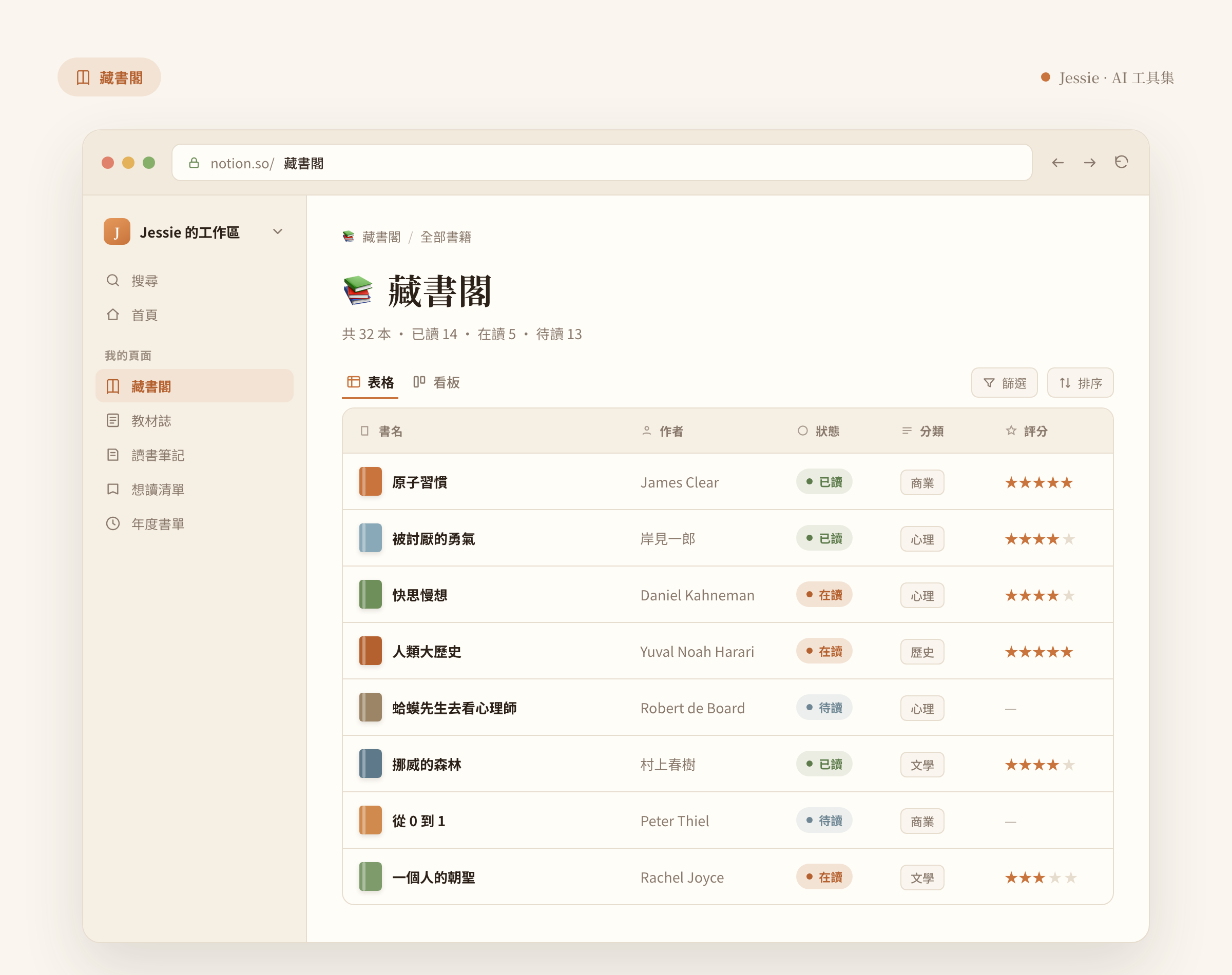Click 商業 category tag of 原子習慣

click(922, 483)
